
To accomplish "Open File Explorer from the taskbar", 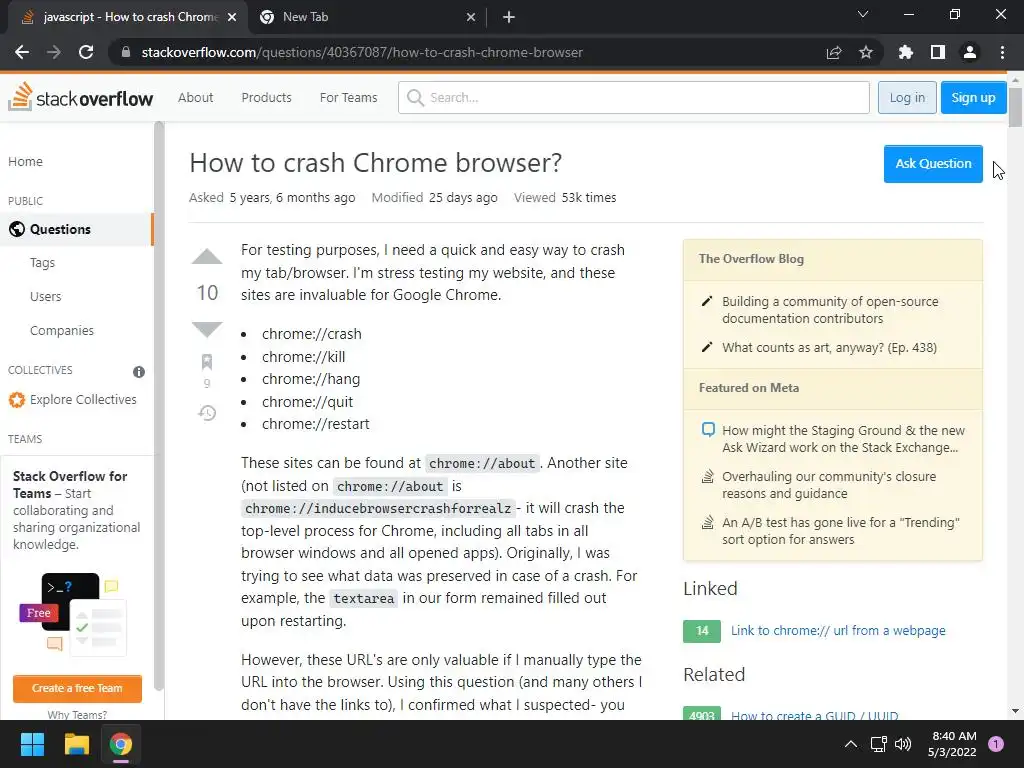I will (x=76, y=744).
